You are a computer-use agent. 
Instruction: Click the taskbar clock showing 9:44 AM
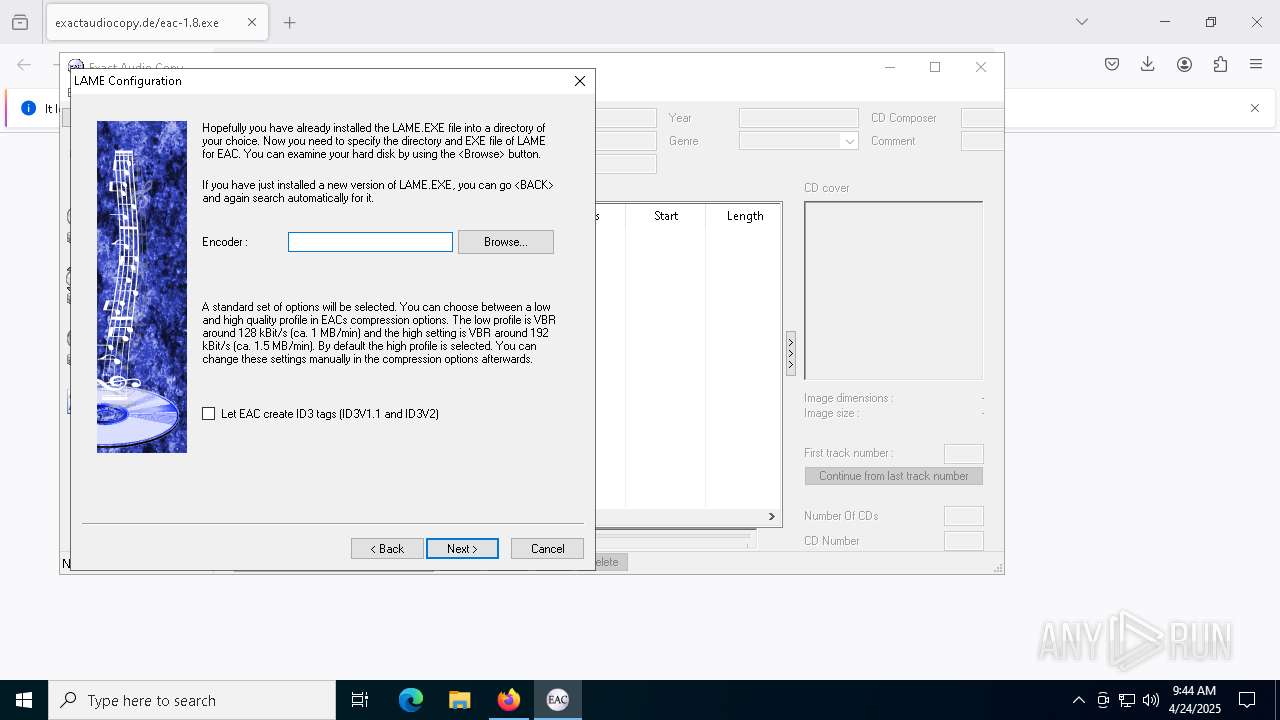pyautogui.click(x=1195, y=700)
